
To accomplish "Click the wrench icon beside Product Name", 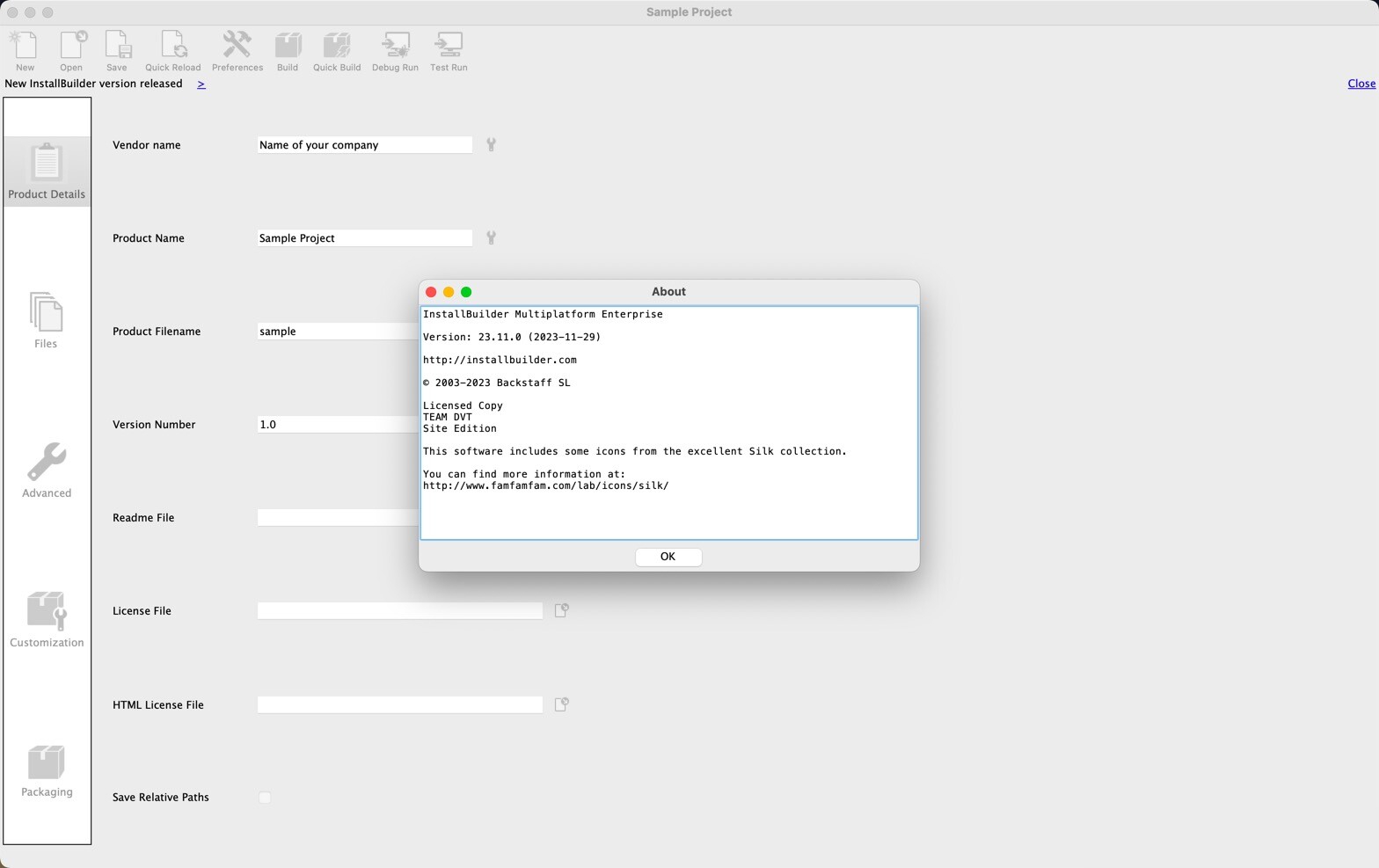I will coord(492,238).
